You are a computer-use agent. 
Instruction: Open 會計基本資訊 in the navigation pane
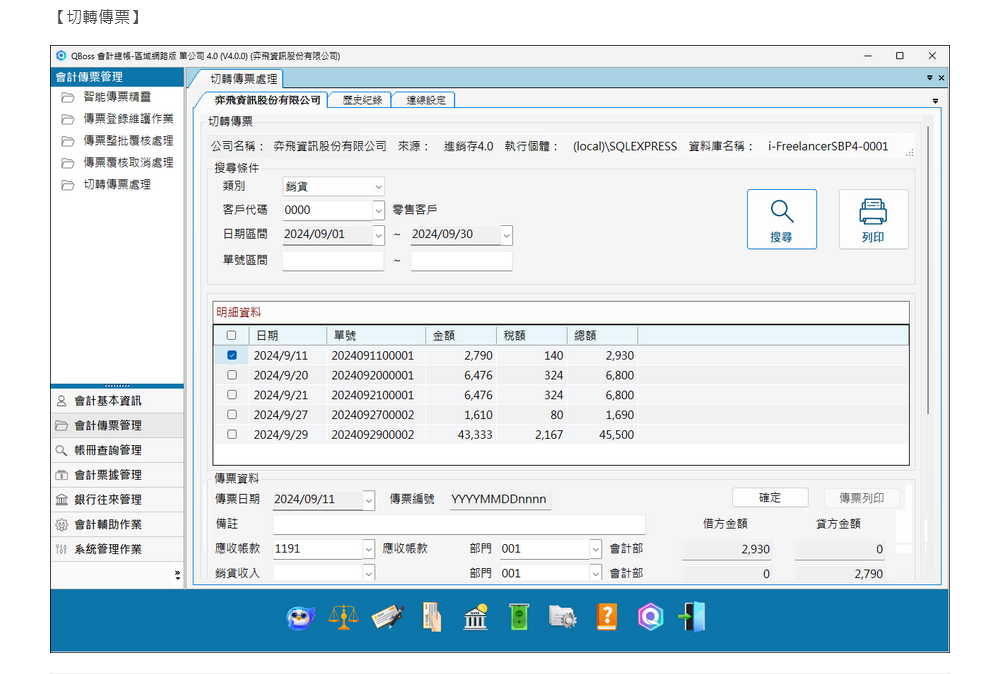tap(117, 401)
